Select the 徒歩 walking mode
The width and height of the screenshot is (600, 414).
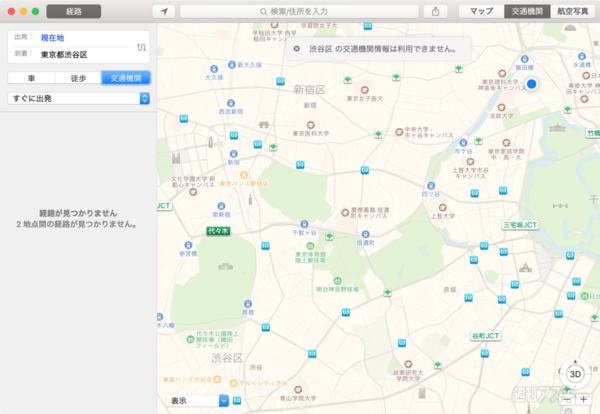[78, 78]
